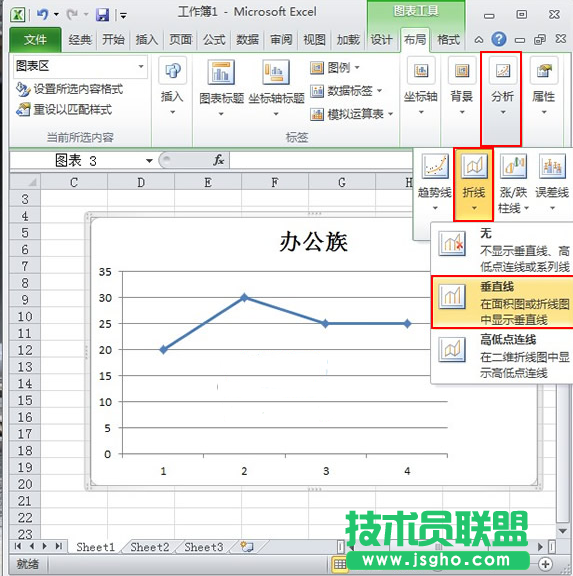Click the 误差线 error bars icon
The image size is (573, 576).
tap(552, 166)
